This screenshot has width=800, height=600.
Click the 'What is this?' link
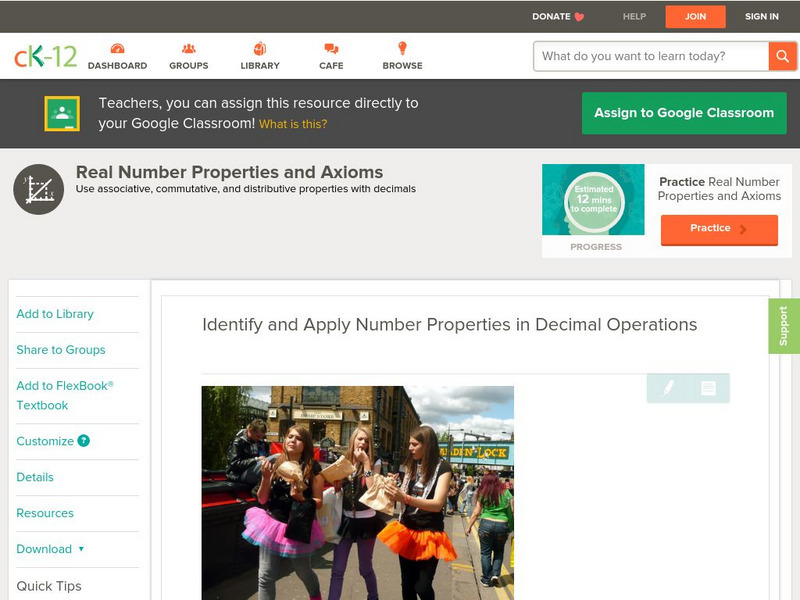click(x=293, y=124)
